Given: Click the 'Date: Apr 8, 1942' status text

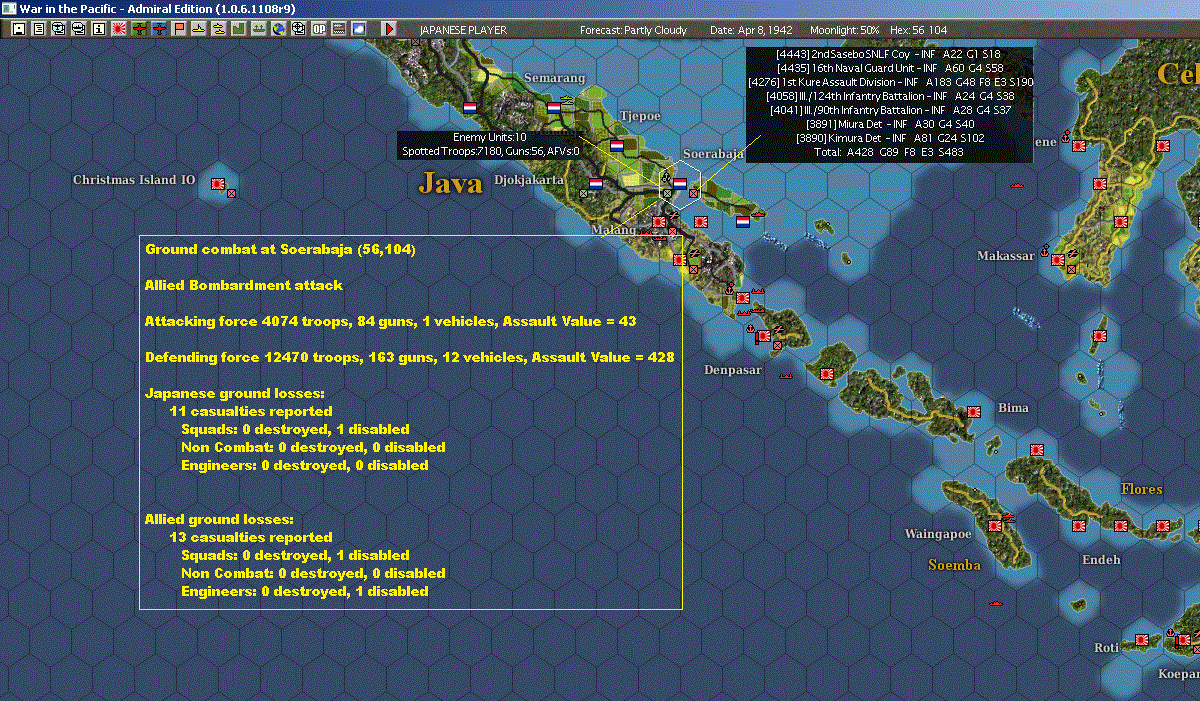Looking at the screenshot, I should pyautogui.click(x=753, y=30).
